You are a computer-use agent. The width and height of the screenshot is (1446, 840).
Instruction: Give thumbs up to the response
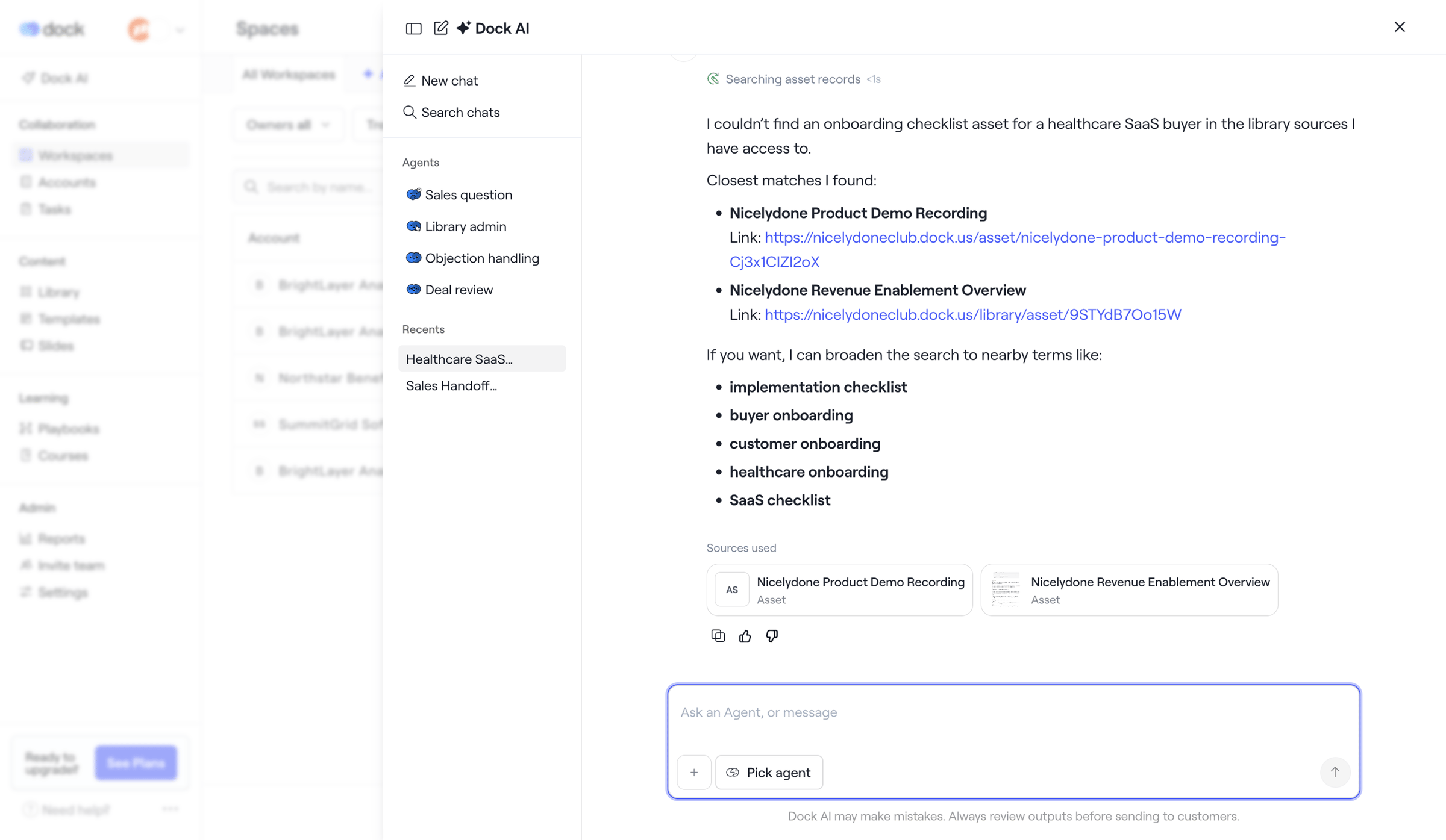coord(745,636)
